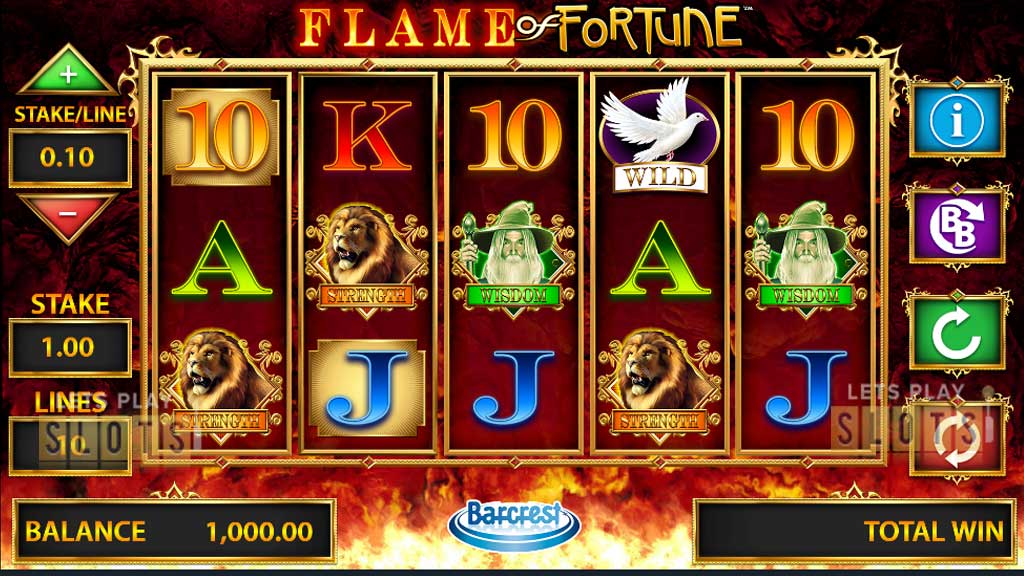The width and height of the screenshot is (1024, 576).
Task: Increase stake with the green plus arrow
Action: click(x=68, y=71)
